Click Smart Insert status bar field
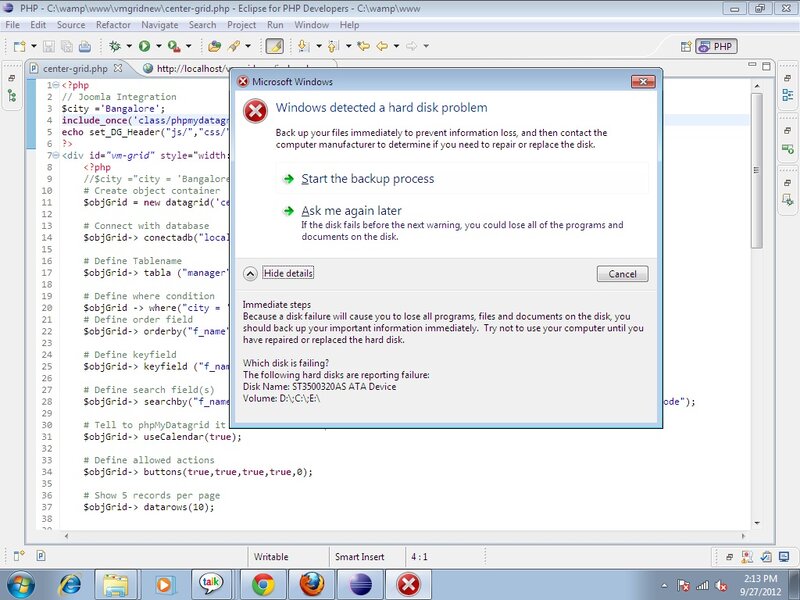This screenshot has width=800, height=600. click(360, 557)
